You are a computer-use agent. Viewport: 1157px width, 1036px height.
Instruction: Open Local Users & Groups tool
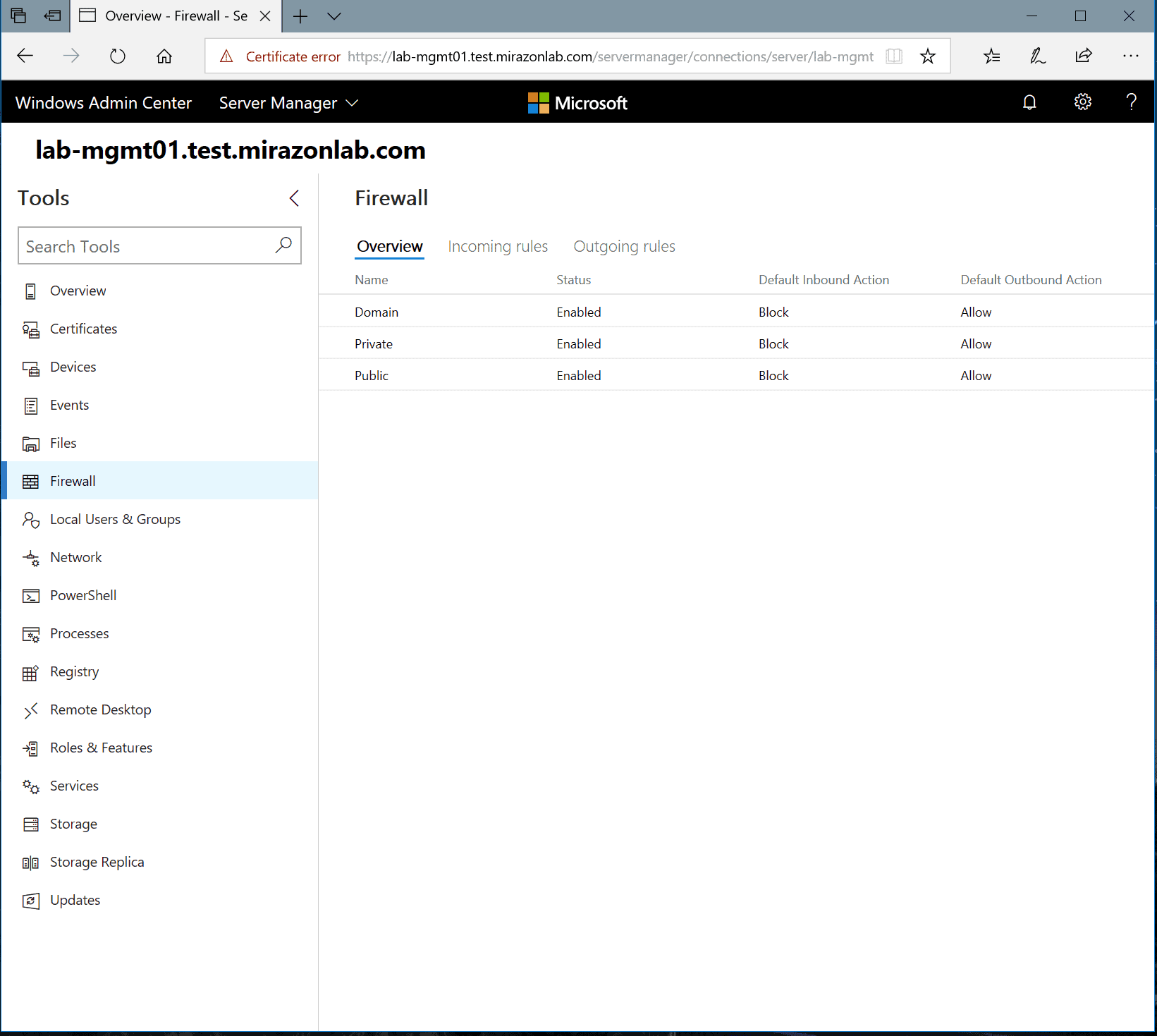click(x=115, y=520)
